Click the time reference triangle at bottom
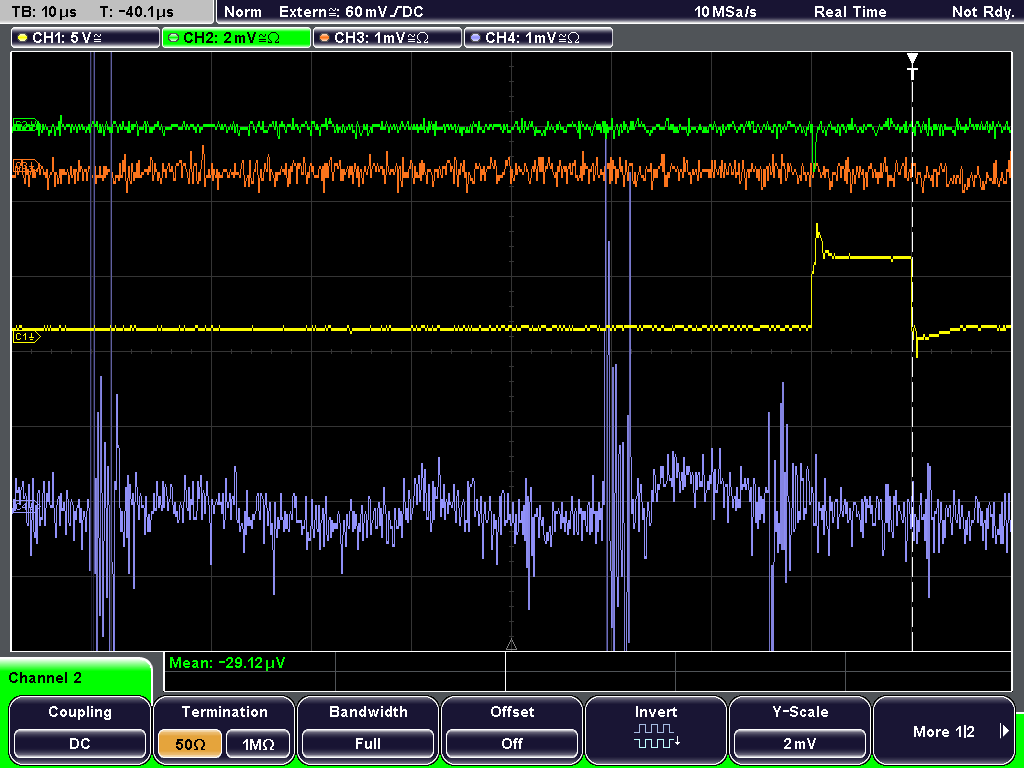 click(511, 645)
